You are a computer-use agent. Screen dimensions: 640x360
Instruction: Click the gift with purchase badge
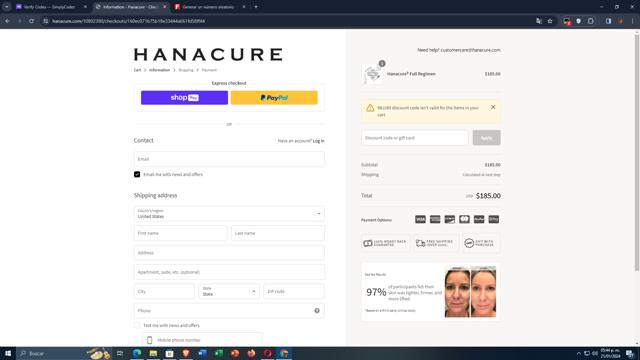pyautogui.click(x=481, y=243)
